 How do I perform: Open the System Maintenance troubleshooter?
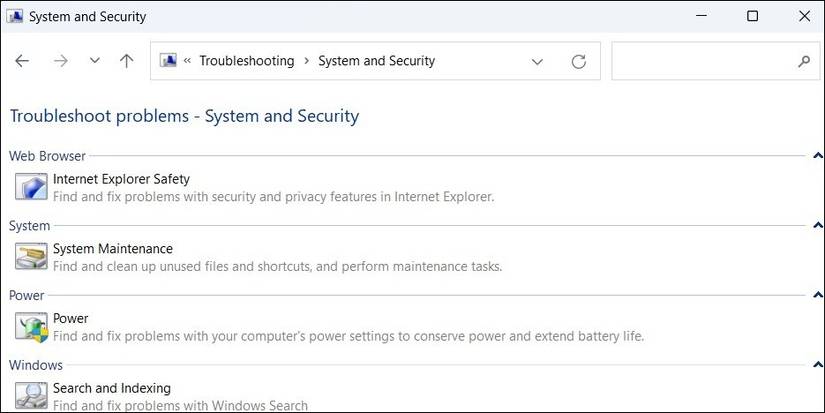click(113, 249)
